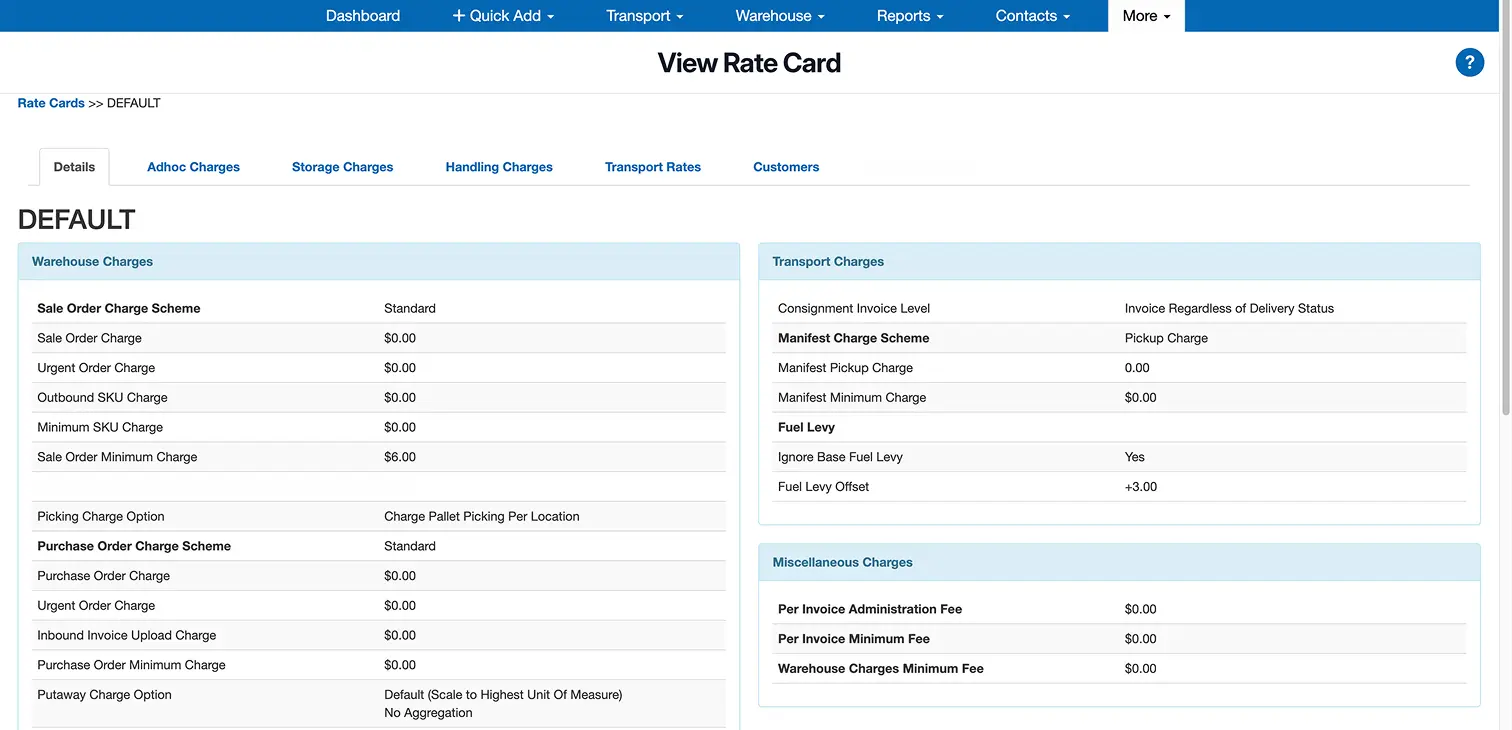Click the Ignore Base Fuel Levy value 'Yes'
This screenshot has height=730, width=1512.
[x=1135, y=457]
